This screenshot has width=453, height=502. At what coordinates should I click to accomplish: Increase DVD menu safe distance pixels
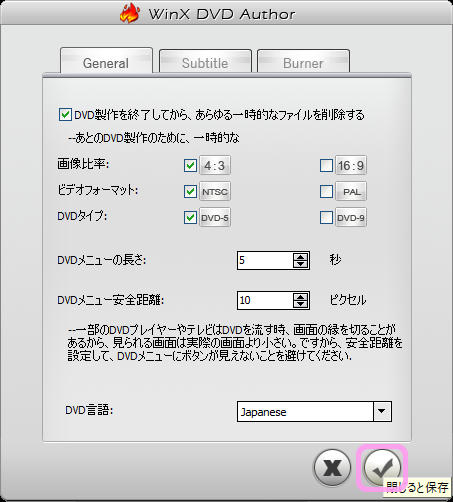point(301,297)
